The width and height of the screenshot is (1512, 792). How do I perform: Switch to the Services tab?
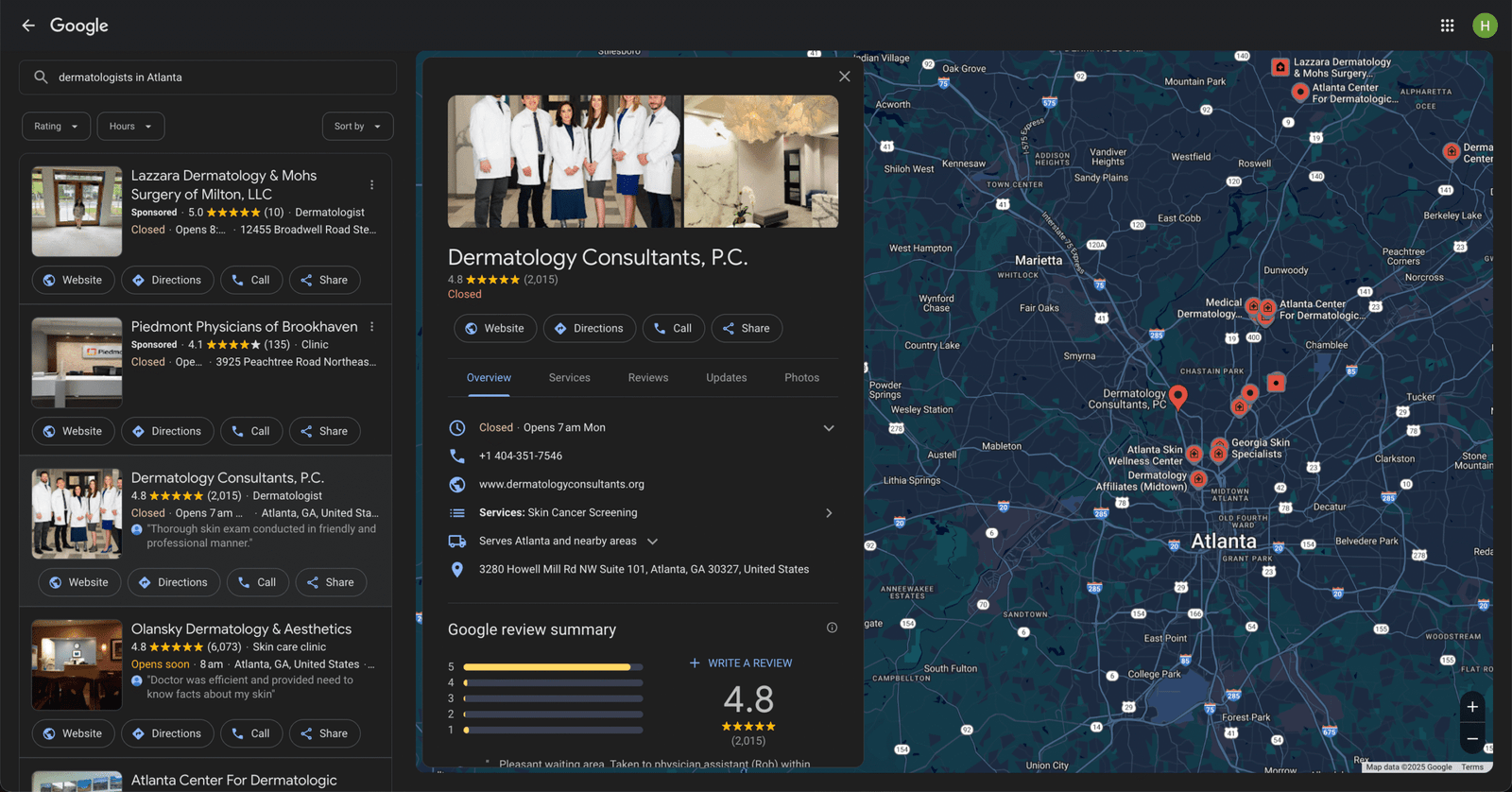(570, 378)
